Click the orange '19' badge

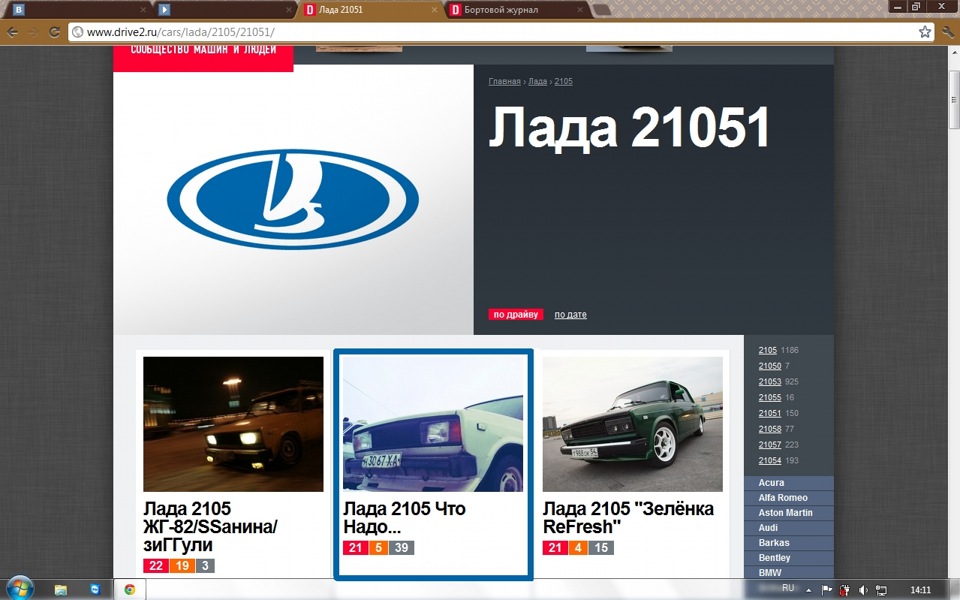[x=182, y=566]
